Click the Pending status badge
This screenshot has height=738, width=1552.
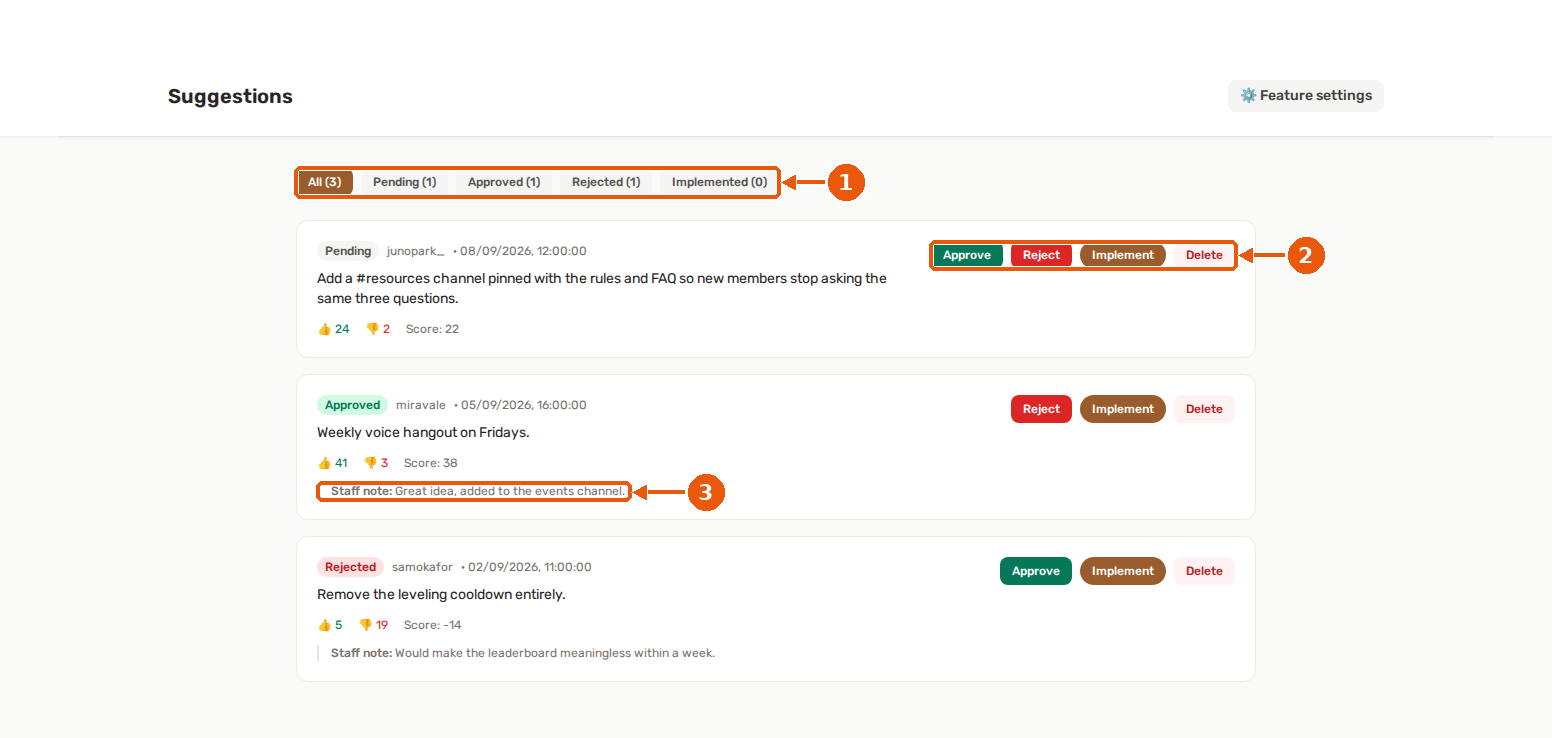tap(348, 251)
